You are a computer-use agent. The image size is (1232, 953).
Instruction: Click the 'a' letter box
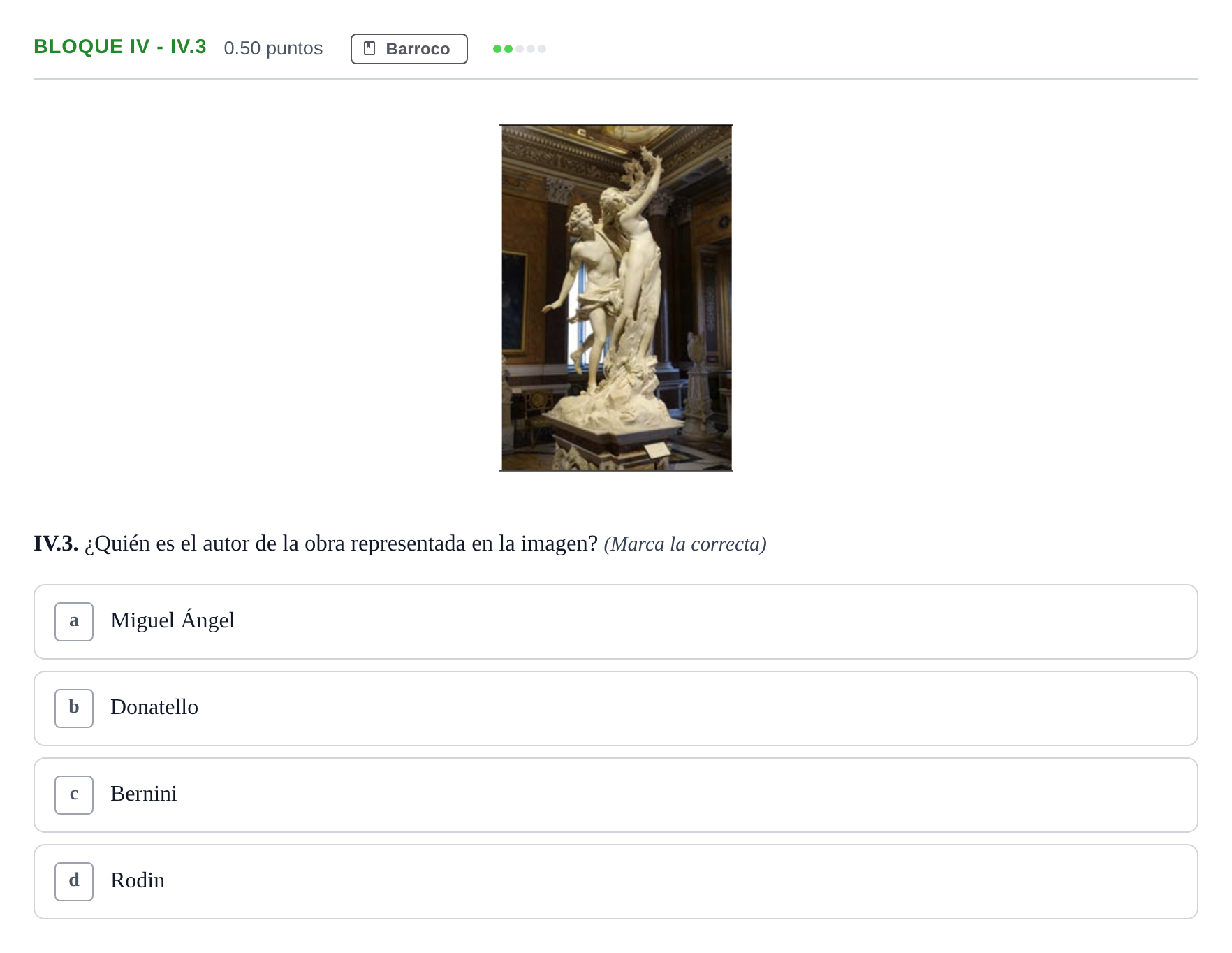tap(74, 622)
